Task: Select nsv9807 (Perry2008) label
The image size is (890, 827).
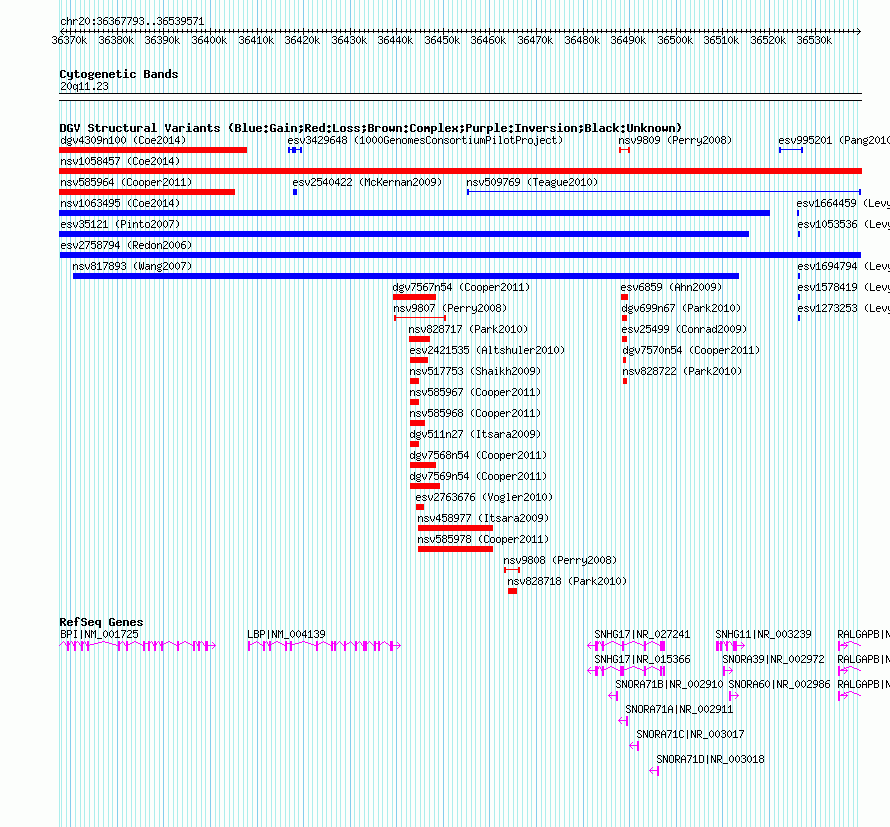Action: 450,308
